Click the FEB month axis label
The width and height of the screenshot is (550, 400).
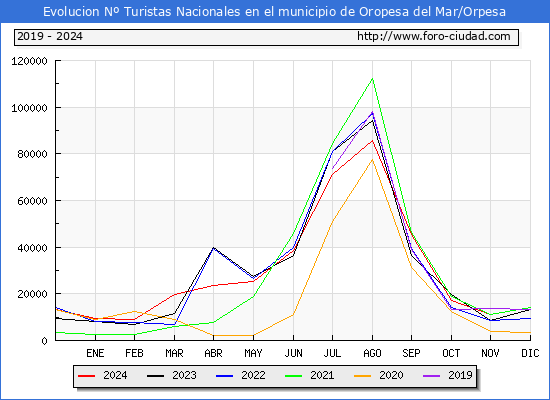134,353
